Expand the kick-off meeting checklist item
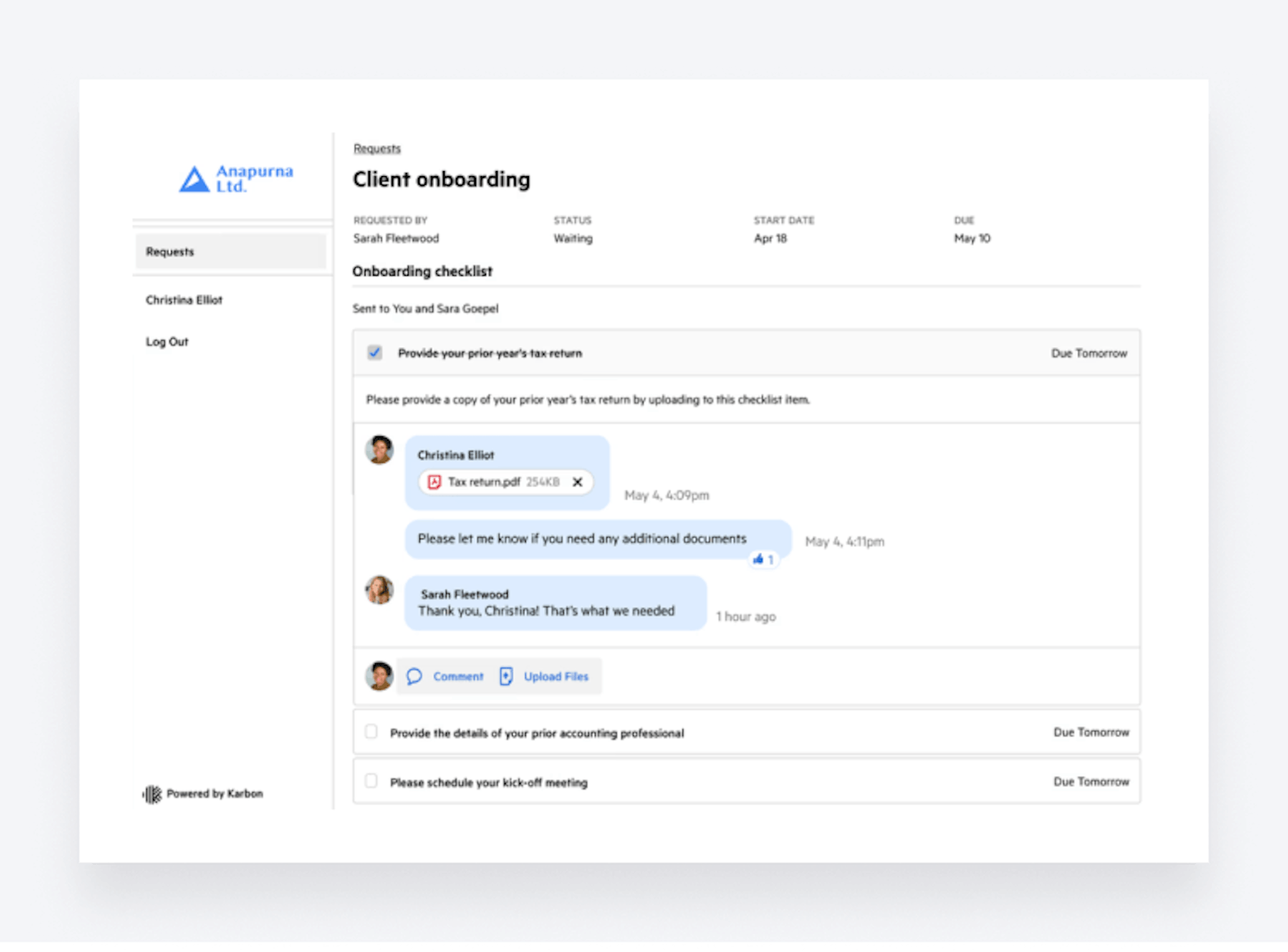This screenshot has width=1288, height=952. 489,782
